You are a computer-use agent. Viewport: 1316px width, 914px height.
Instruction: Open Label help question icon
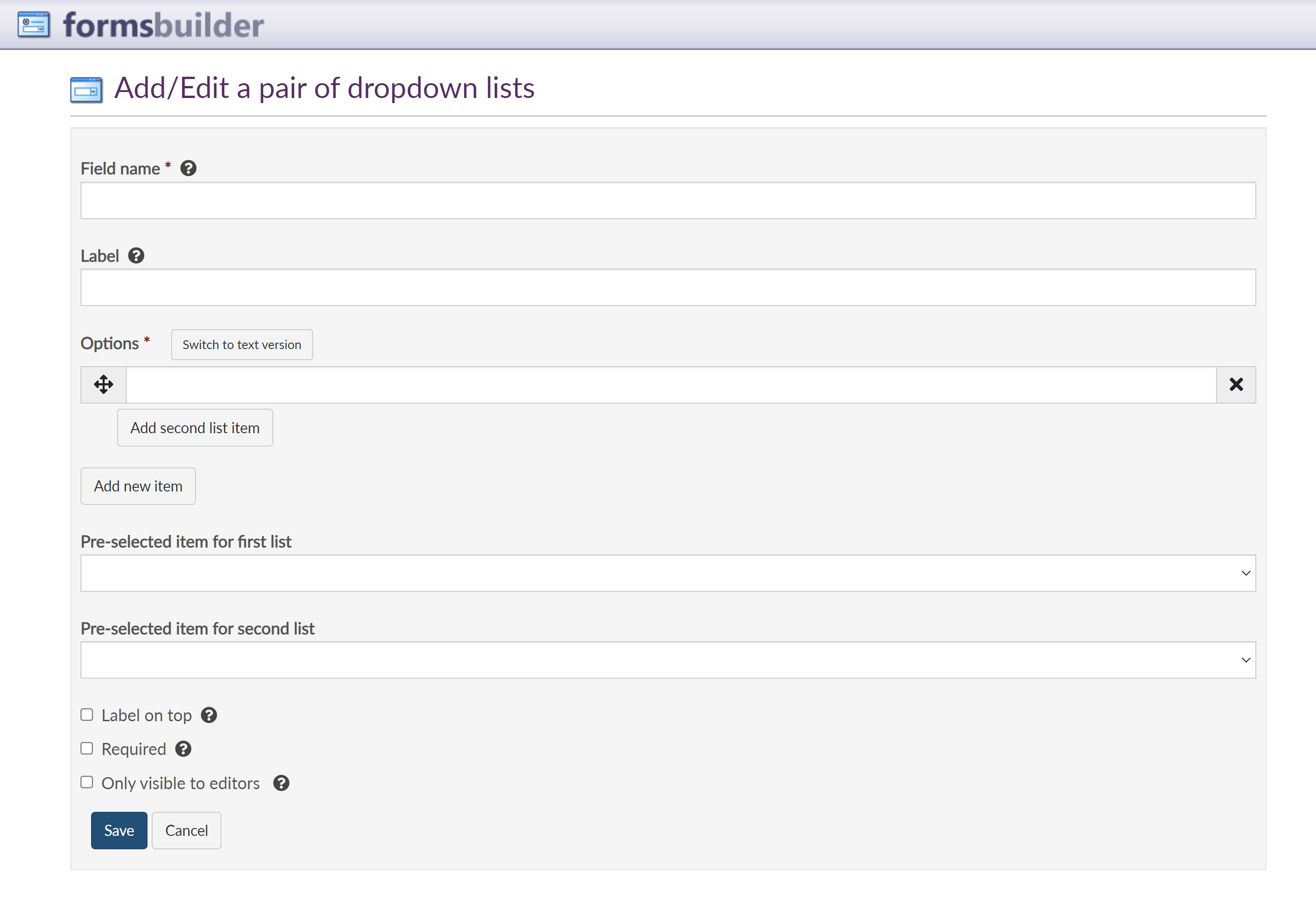click(136, 255)
